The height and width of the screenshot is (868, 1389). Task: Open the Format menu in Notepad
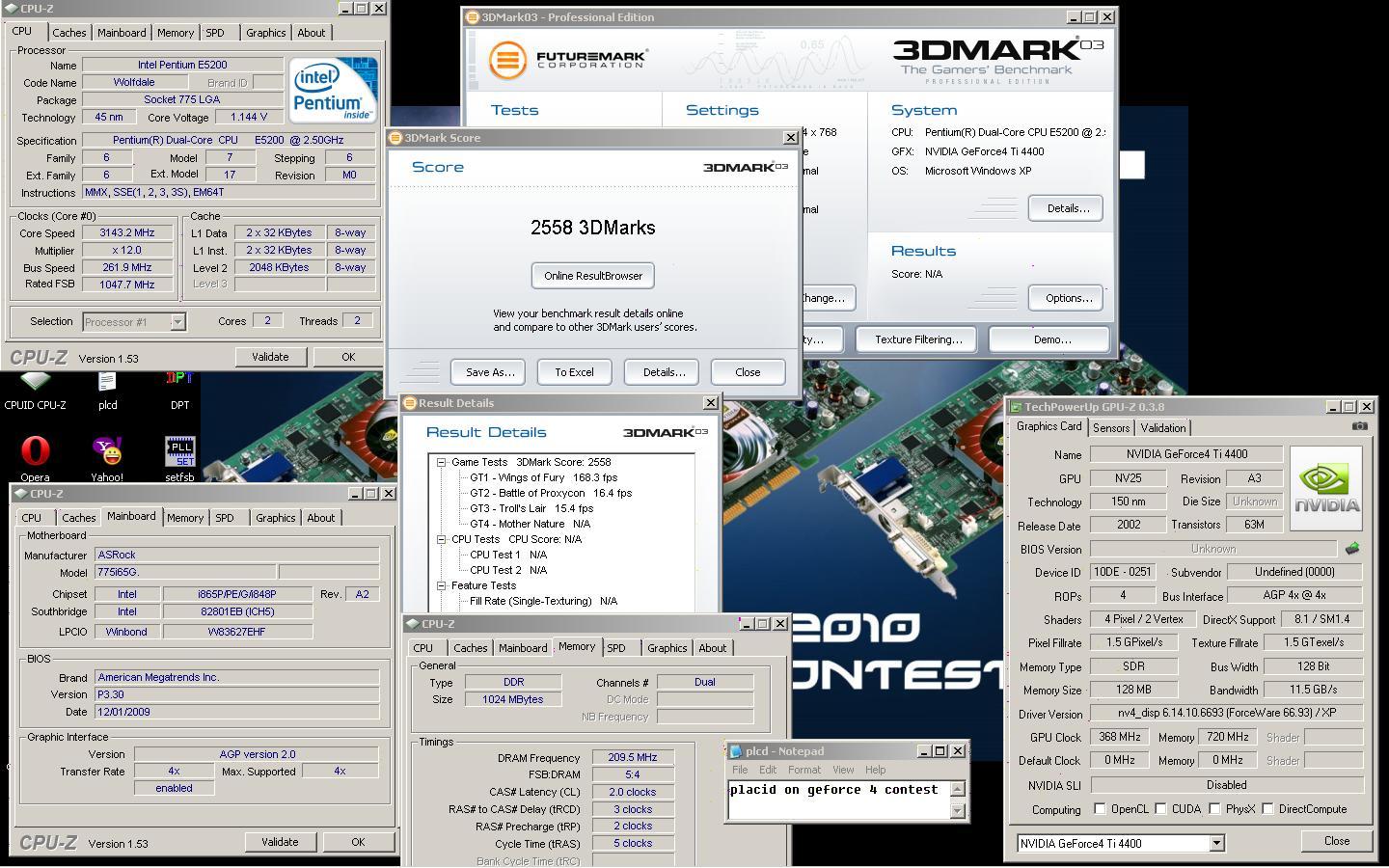tap(804, 770)
